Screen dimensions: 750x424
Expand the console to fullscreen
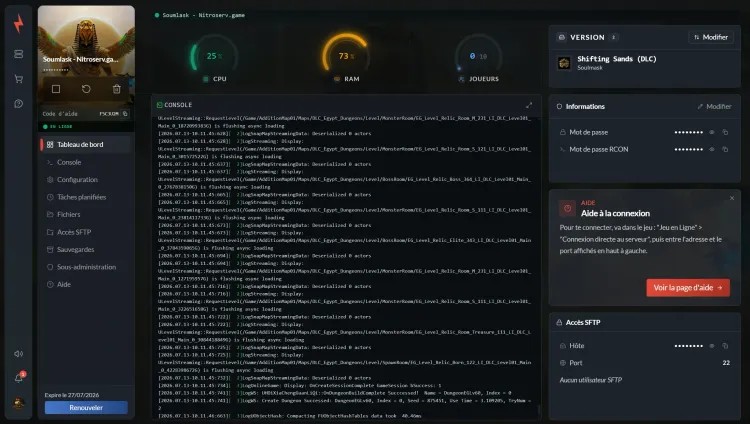529,105
